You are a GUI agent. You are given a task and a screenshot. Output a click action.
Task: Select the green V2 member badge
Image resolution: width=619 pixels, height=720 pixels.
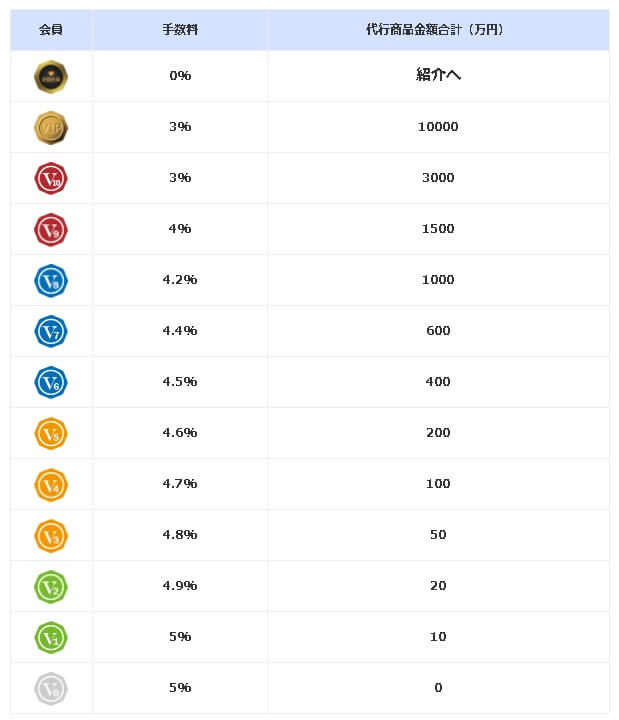pyautogui.click(x=50, y=586)
